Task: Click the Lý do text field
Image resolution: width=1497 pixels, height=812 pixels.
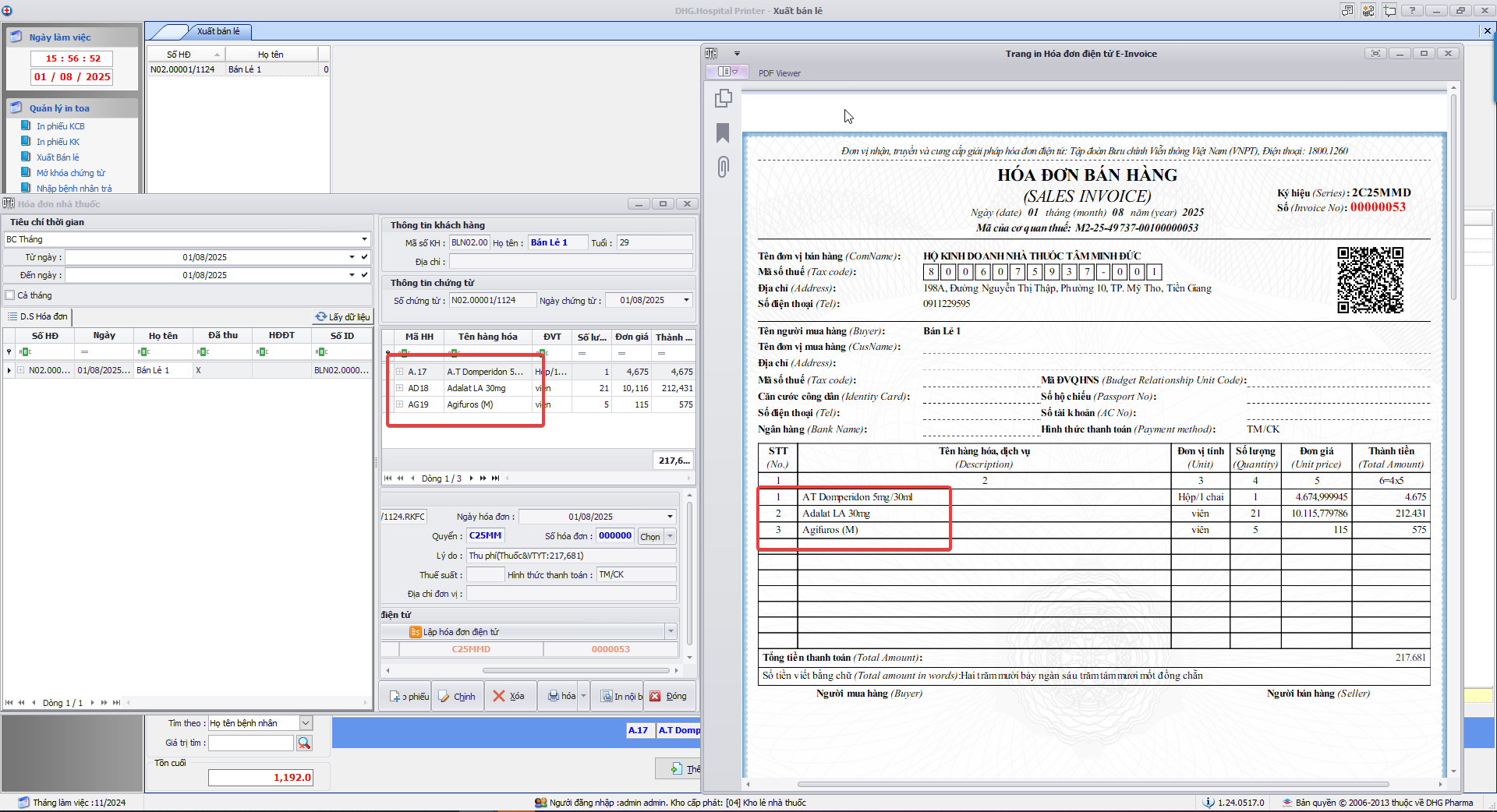Action: point(572,556)
